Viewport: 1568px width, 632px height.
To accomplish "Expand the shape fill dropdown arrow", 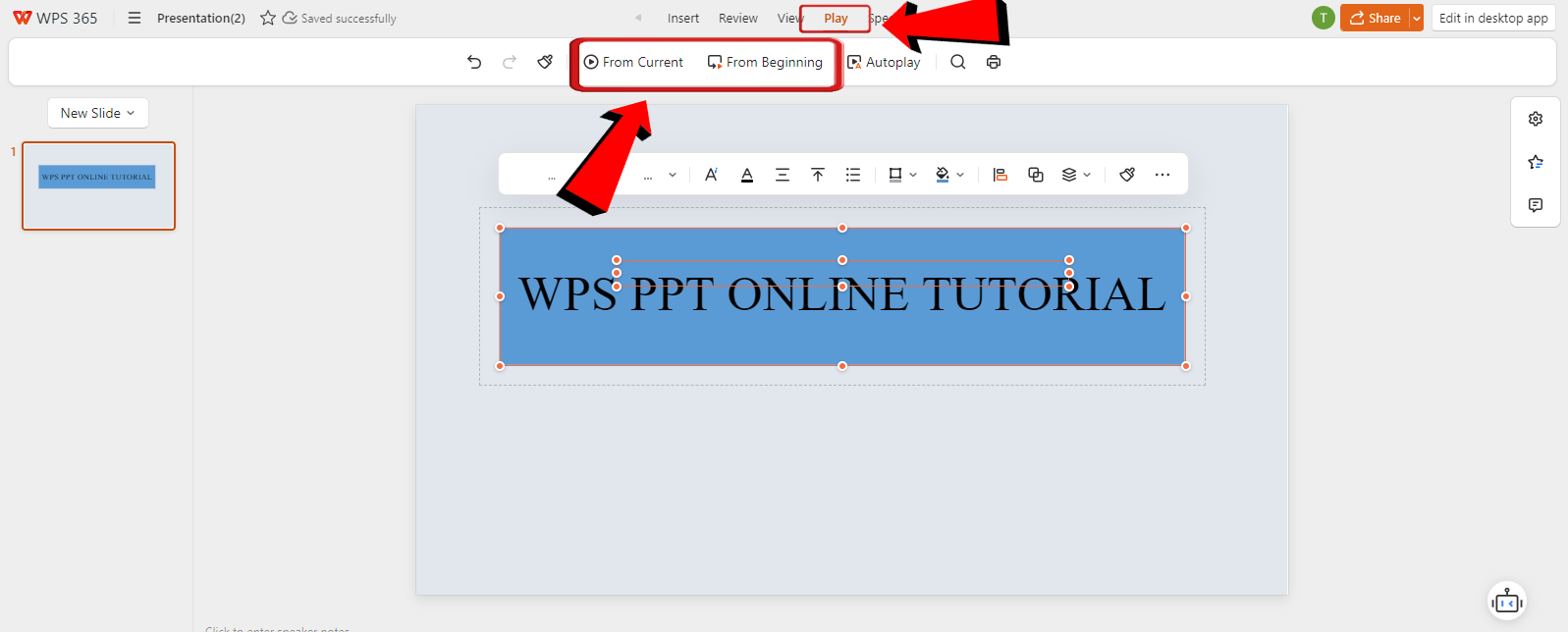I will [960, 175].
